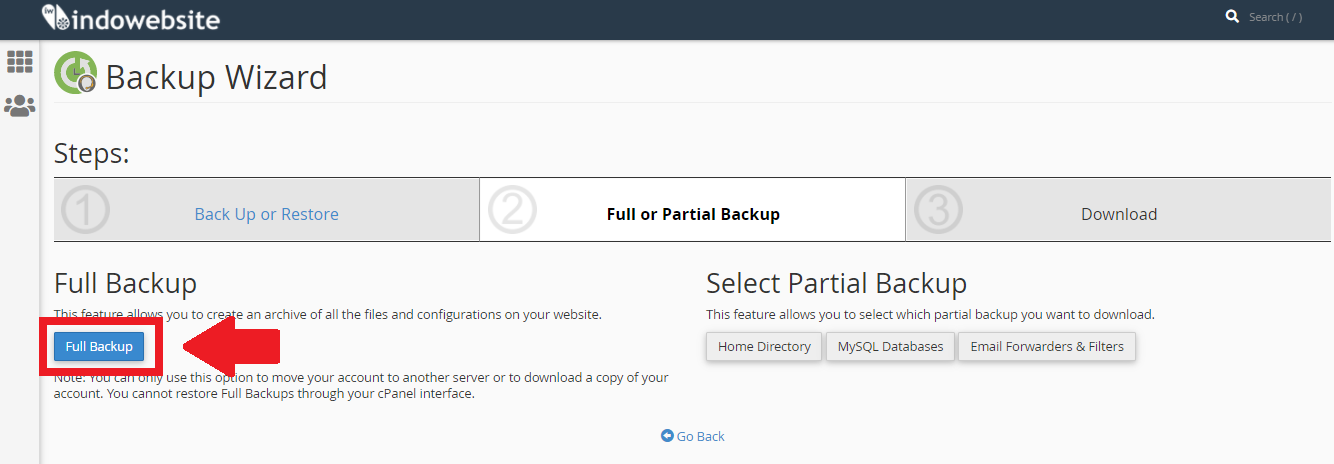Select the Download step
Viewport: 1334px width, 464px height.
pyautogui.click(x=1119, y=214)
